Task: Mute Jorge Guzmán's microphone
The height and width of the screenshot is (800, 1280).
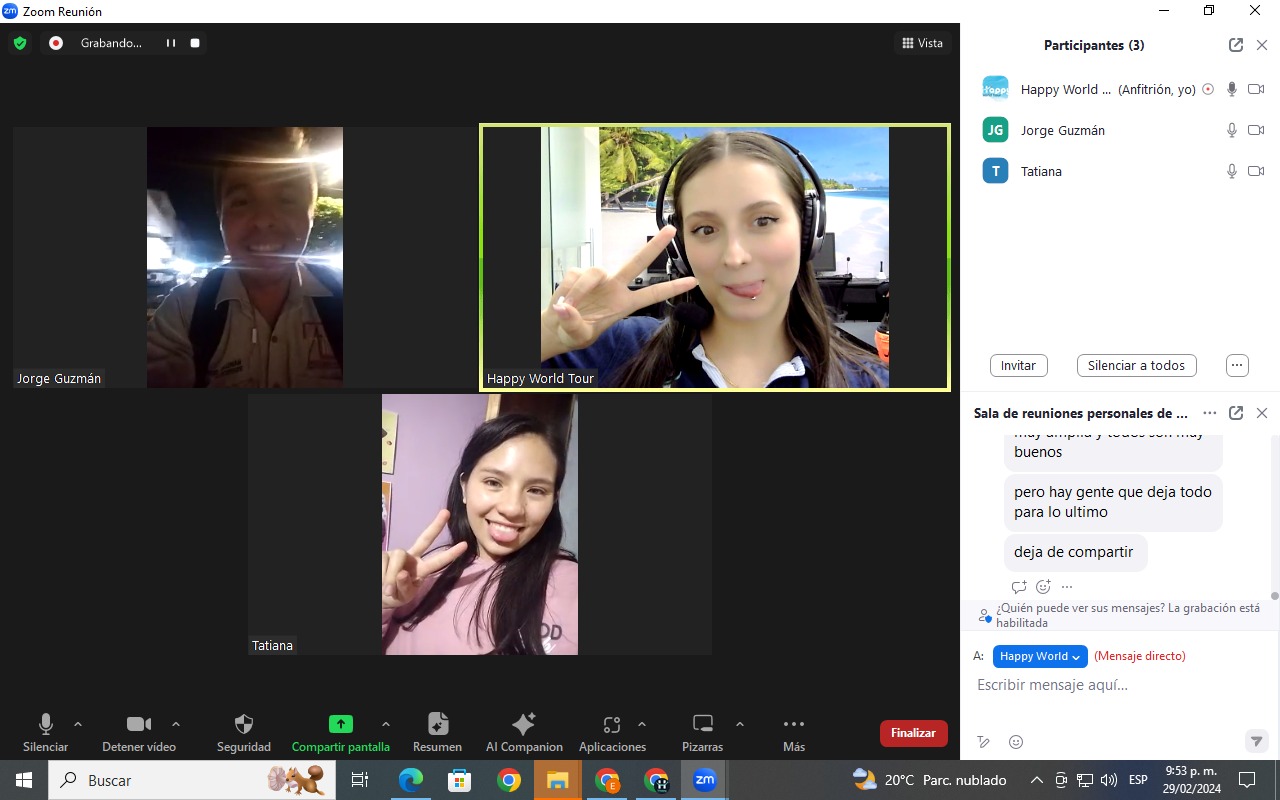Action: coord(1232,130)
